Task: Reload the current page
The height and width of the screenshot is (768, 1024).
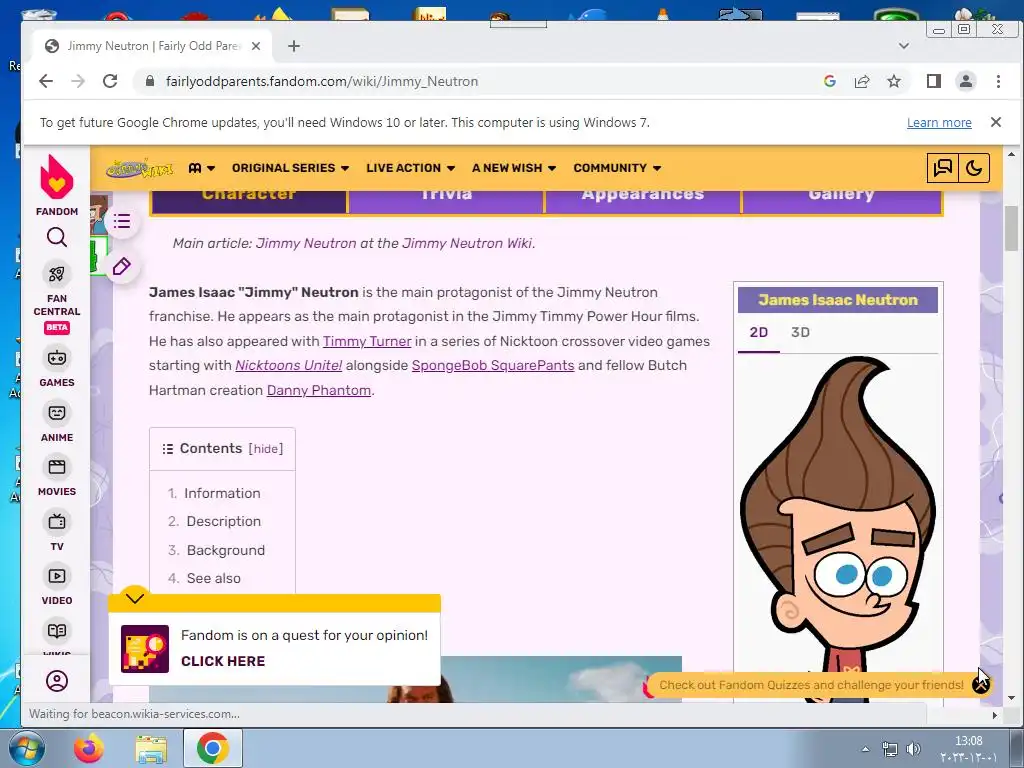Action: pos(110,81)
